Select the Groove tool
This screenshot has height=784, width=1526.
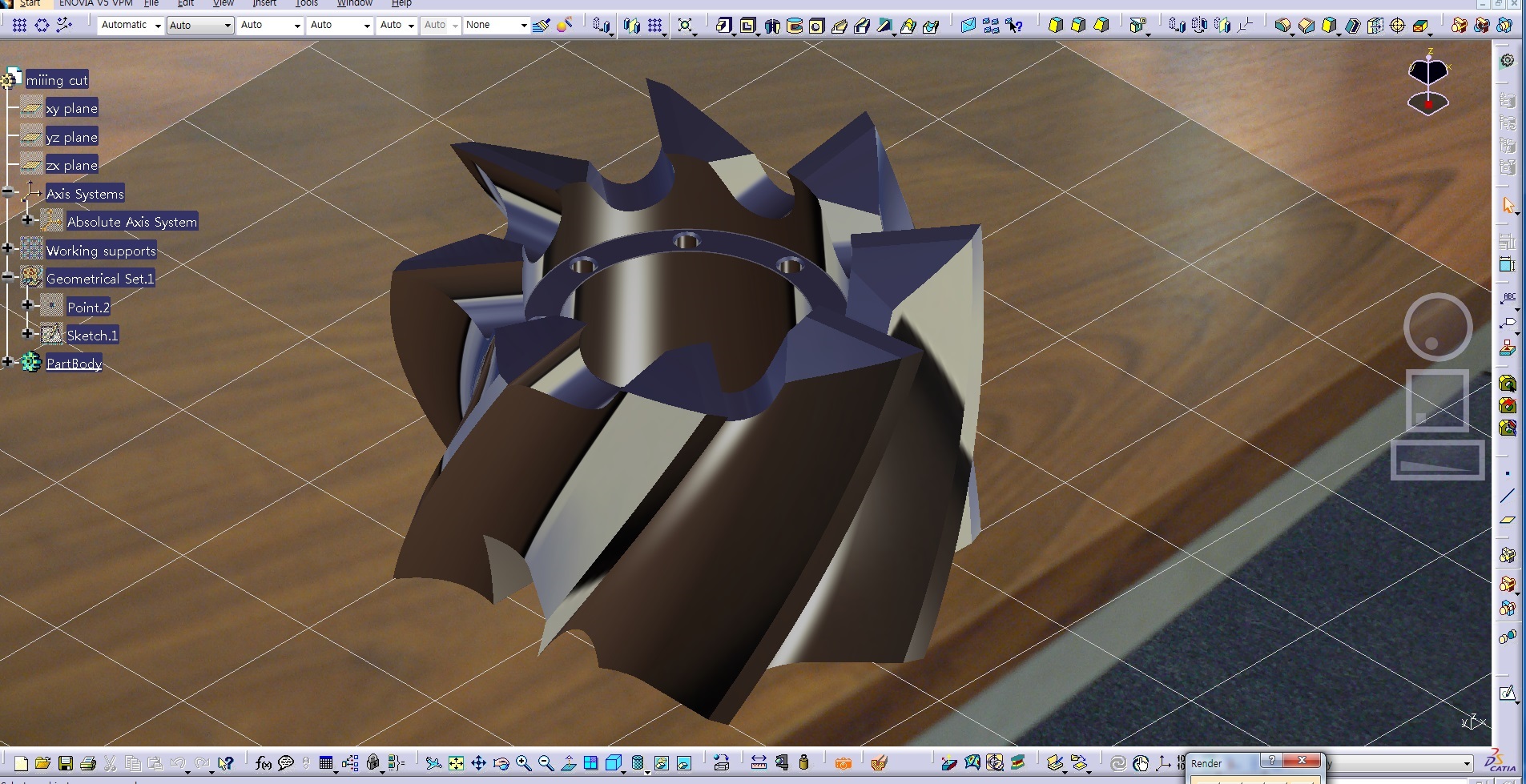795,26
